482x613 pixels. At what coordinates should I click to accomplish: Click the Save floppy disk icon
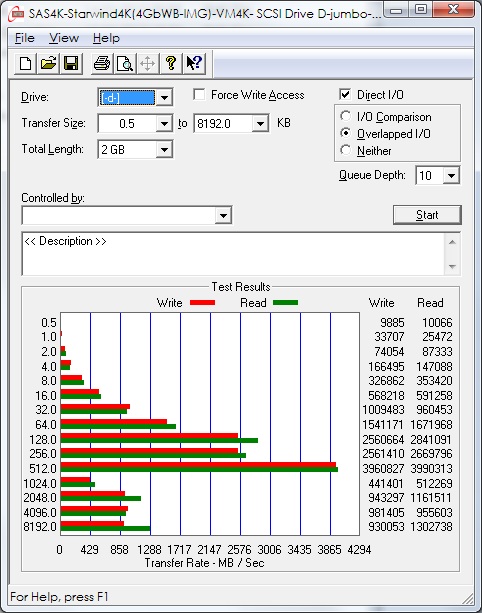click(71, 63)
